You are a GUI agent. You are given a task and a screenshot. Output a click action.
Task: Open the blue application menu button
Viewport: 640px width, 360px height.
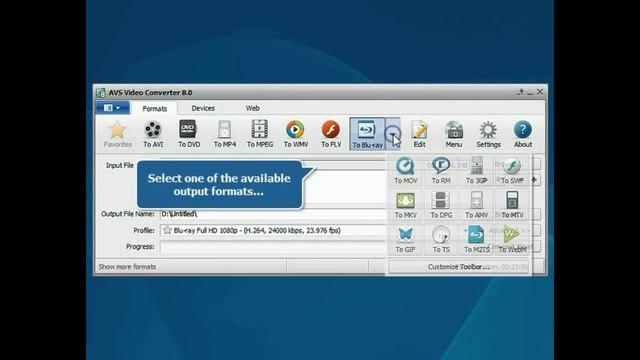click(x=112, y=108)
